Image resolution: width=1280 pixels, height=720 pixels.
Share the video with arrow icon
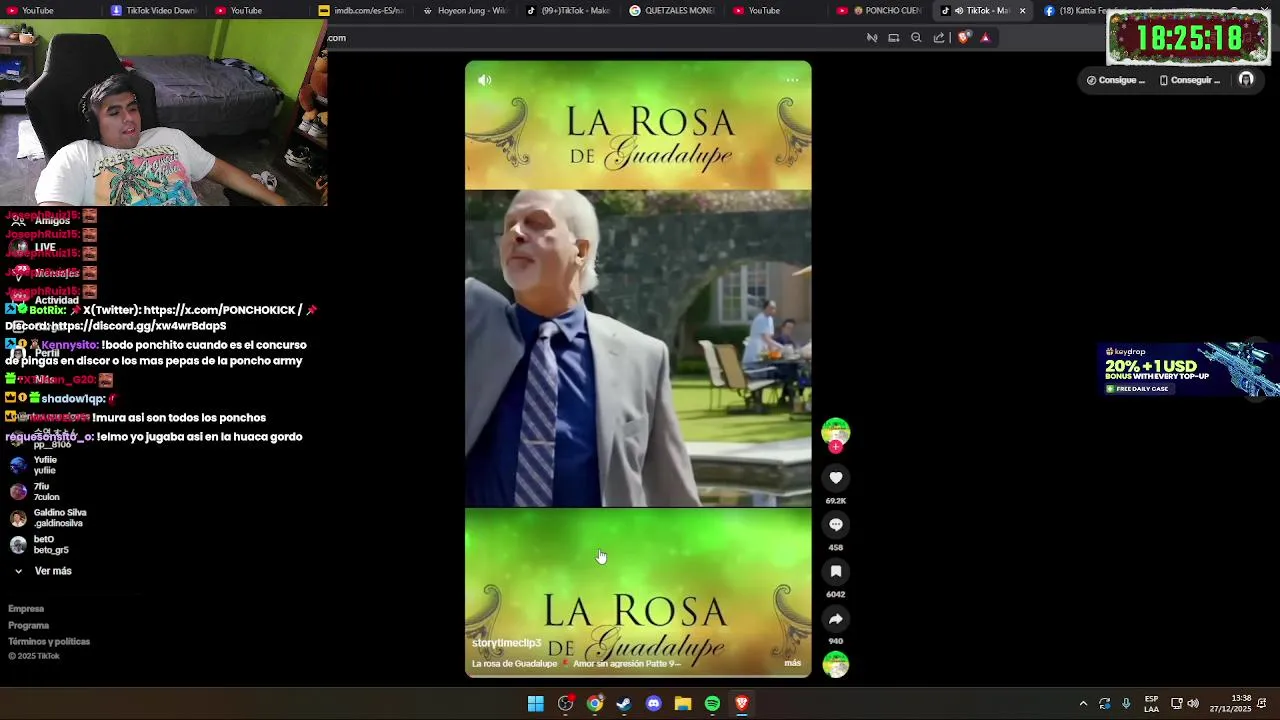pos(836,618)
